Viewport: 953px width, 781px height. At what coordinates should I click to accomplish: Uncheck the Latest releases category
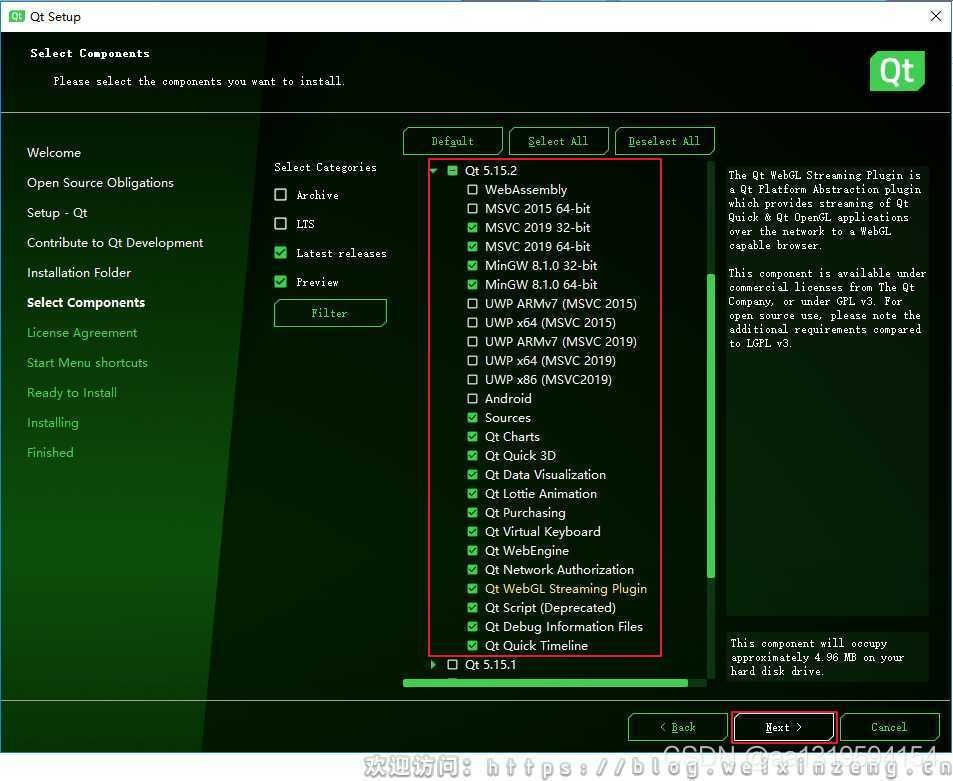[x=281, y=252]
